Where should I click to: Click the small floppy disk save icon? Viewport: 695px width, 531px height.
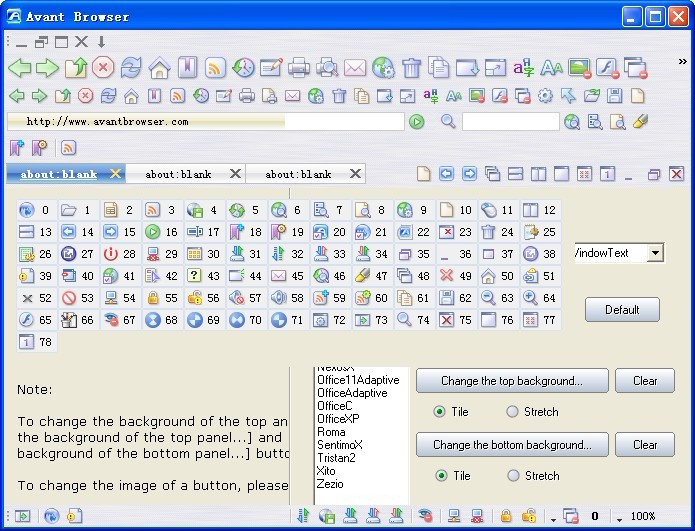click(x=614, y=95)
